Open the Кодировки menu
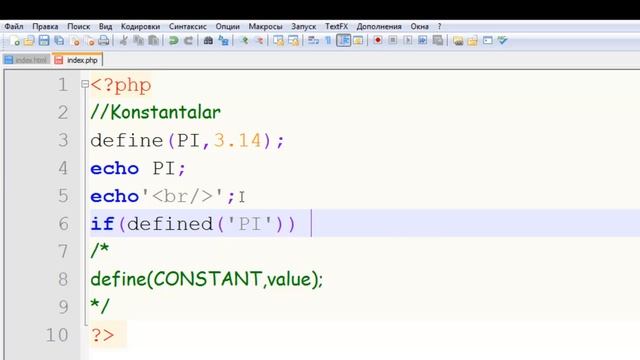The height and width of the screenshot is (360, 640). tap(140, 27)
